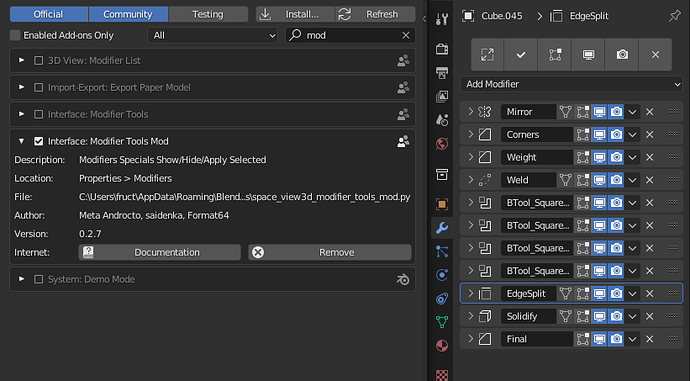
Task: Expand the Corners modifier panel
Action: 470,134
